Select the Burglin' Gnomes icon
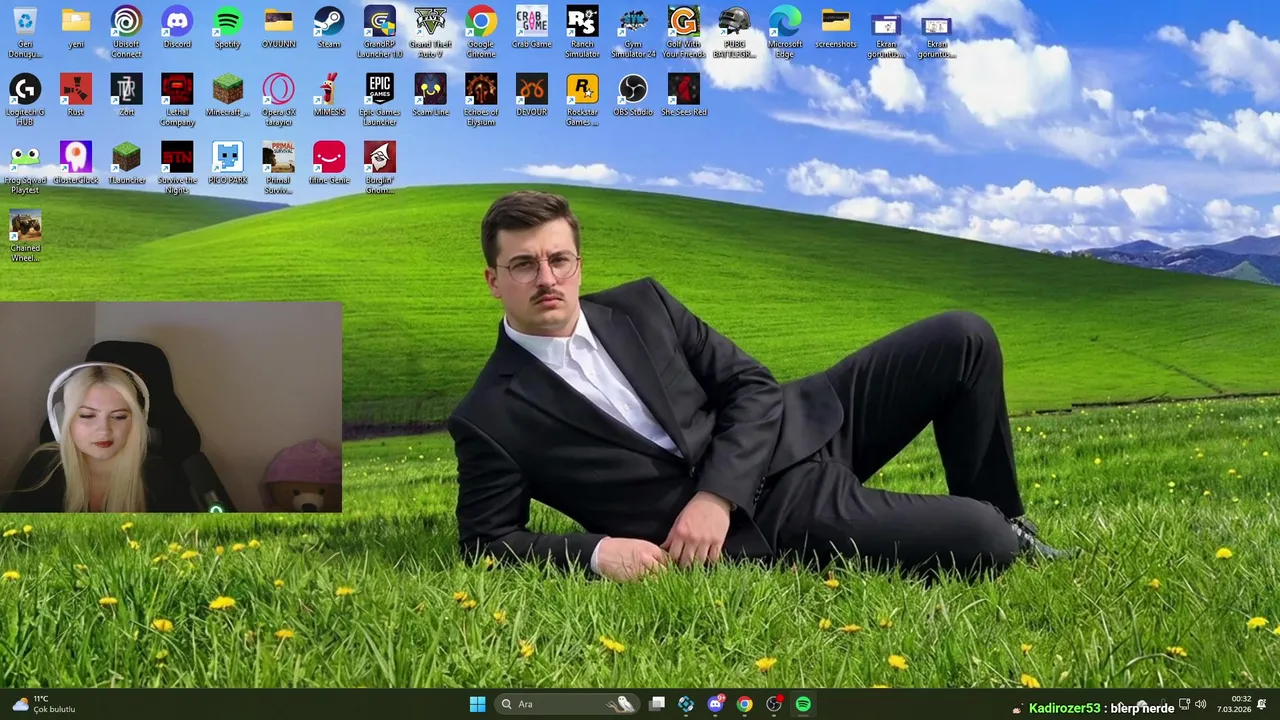This screenshot has height=720, width=1280. pyautogui.click(x=379, y=168)
